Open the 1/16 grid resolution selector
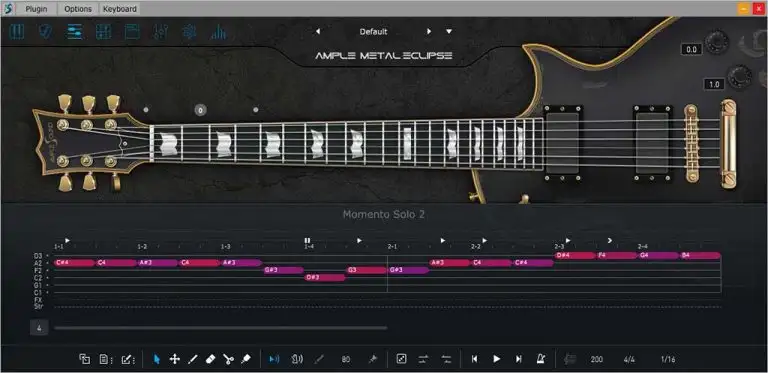This screenshot has width=768, height=373. coord(668,359)
